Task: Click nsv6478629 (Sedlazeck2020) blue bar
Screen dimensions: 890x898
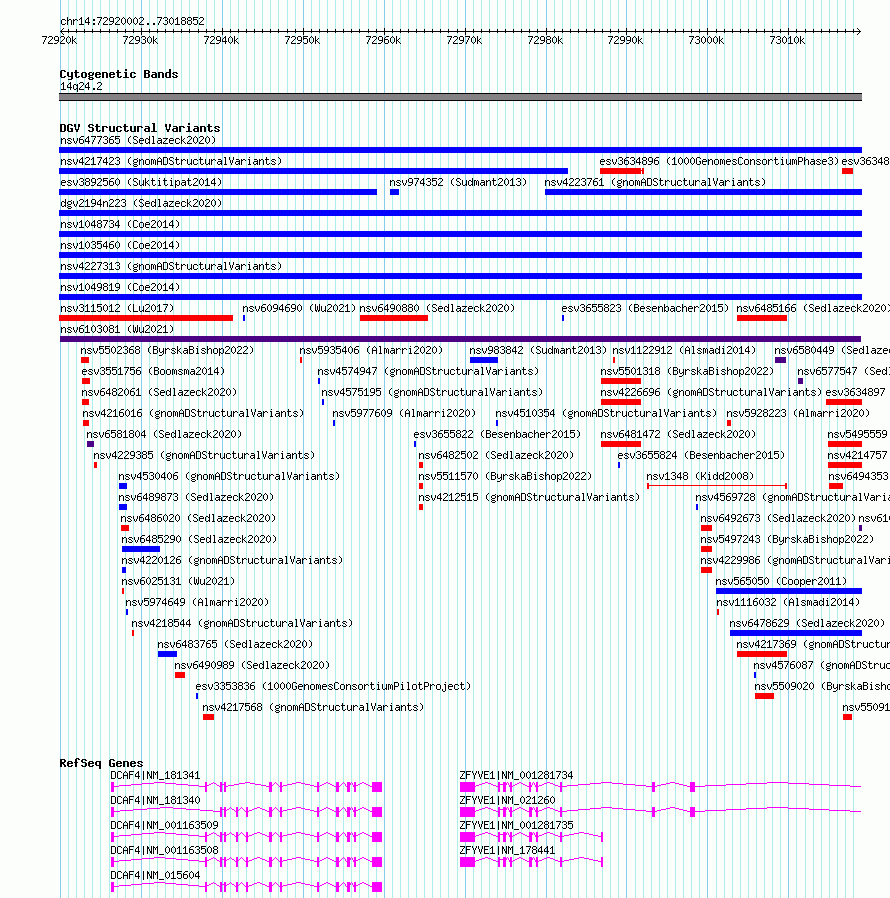Action: (796, 633)
